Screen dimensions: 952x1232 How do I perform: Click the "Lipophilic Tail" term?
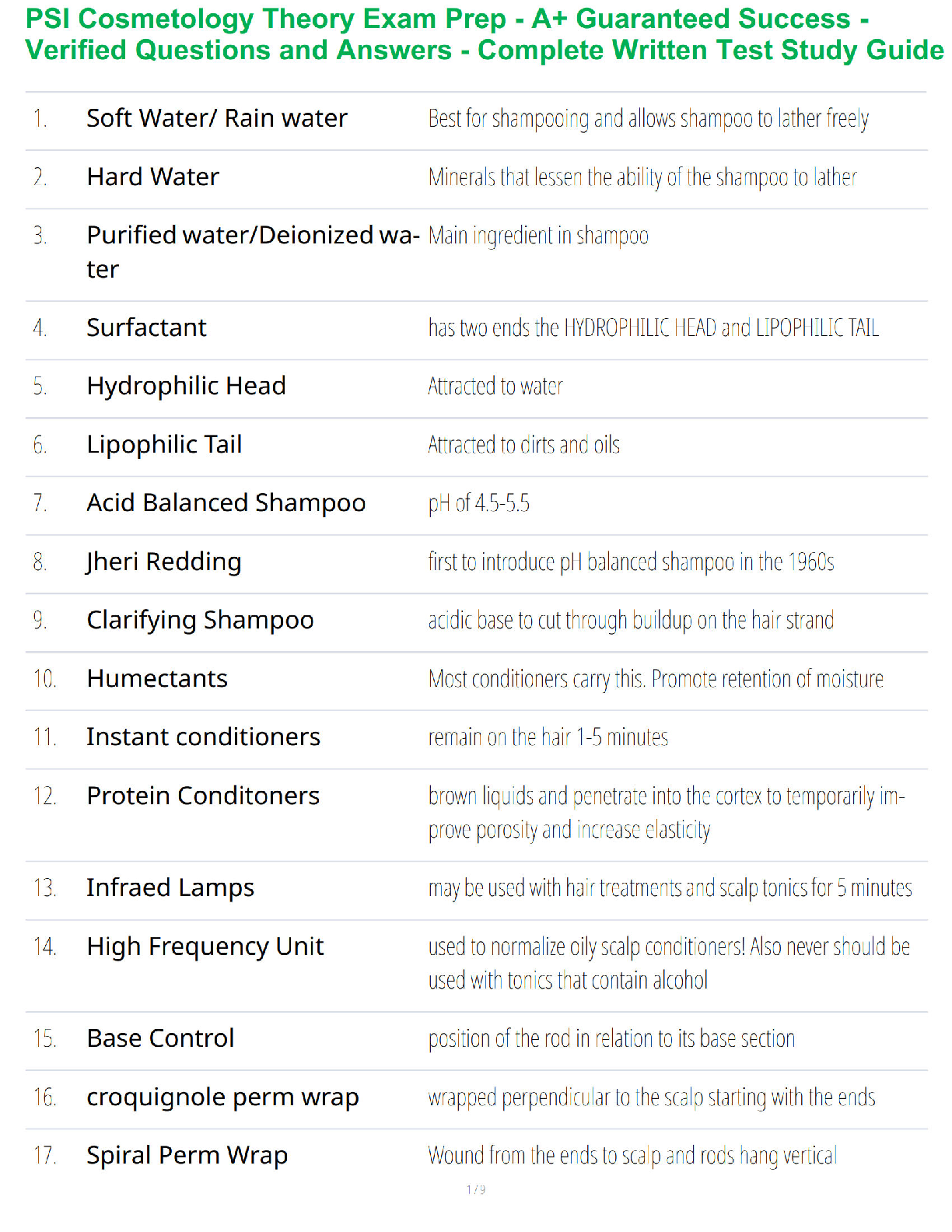click(164, 445)
